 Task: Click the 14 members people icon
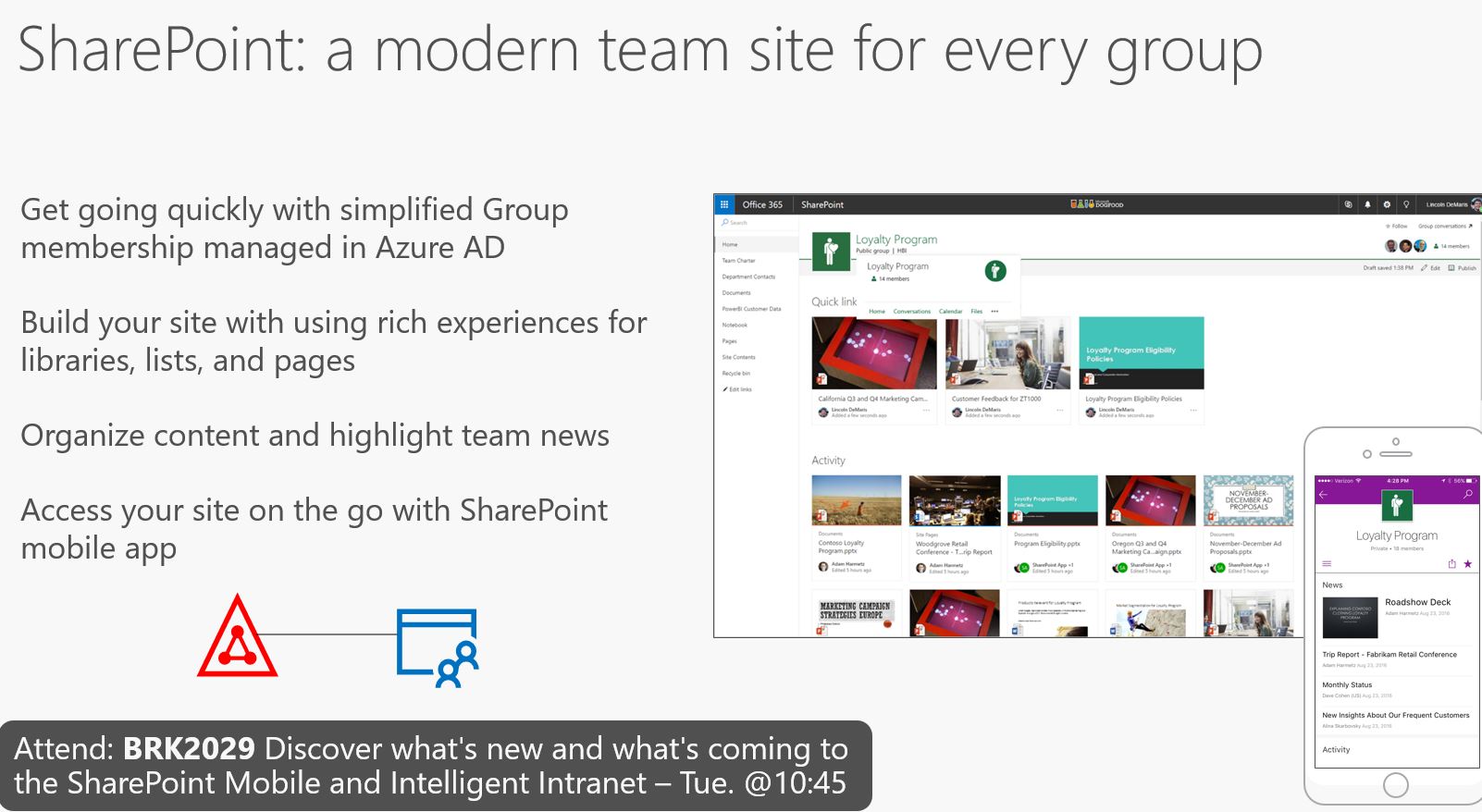tap(1436, 246)
